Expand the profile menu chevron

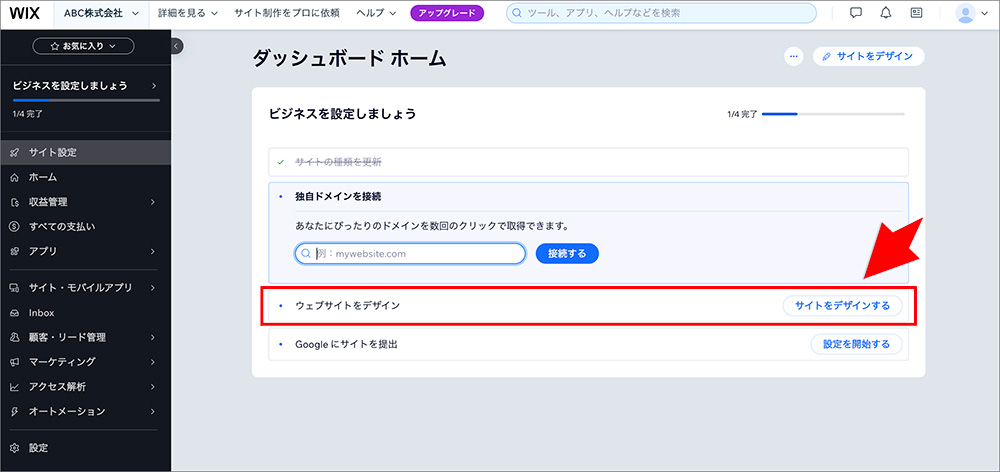pyautogui.click(x=984, y=13)
